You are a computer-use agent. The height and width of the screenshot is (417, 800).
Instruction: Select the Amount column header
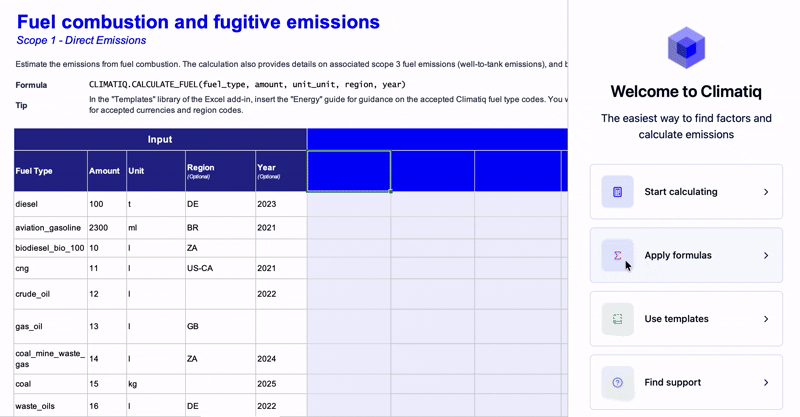107,171
